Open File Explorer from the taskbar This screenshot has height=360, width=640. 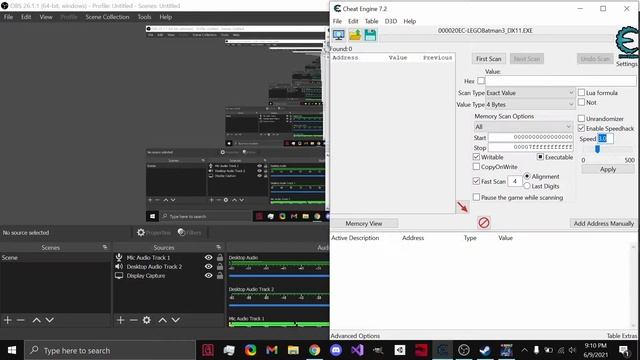click(293, 350)
